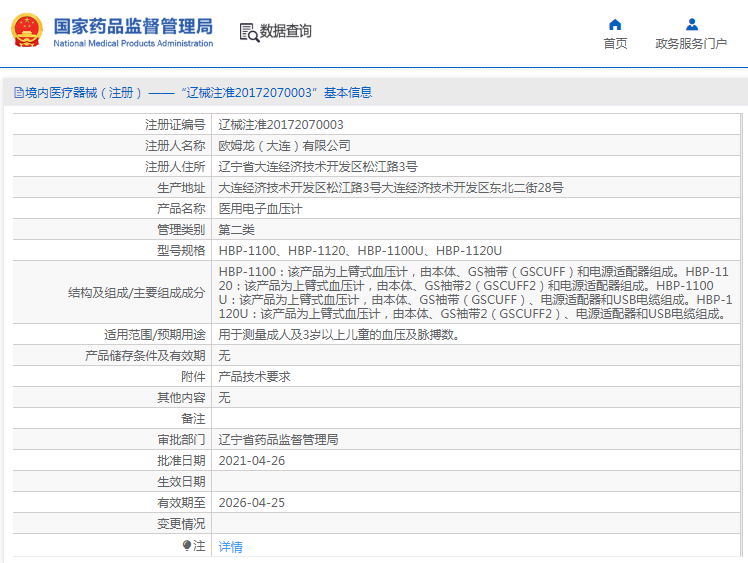The width and height of the screenshot is (748, 563).
Task: Click the 生产地址 label
Action: [181, 188]
